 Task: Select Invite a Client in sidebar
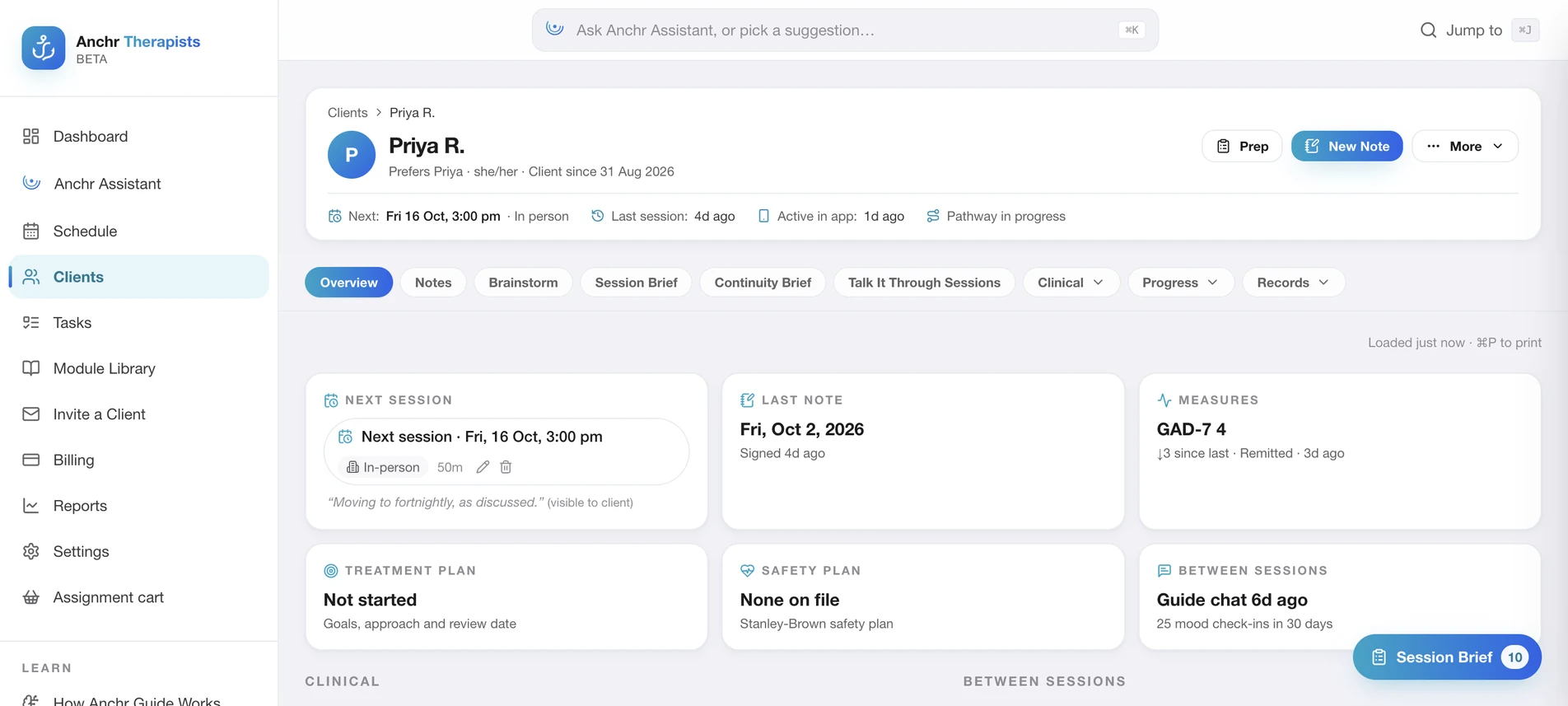click(x=99, y=414)
